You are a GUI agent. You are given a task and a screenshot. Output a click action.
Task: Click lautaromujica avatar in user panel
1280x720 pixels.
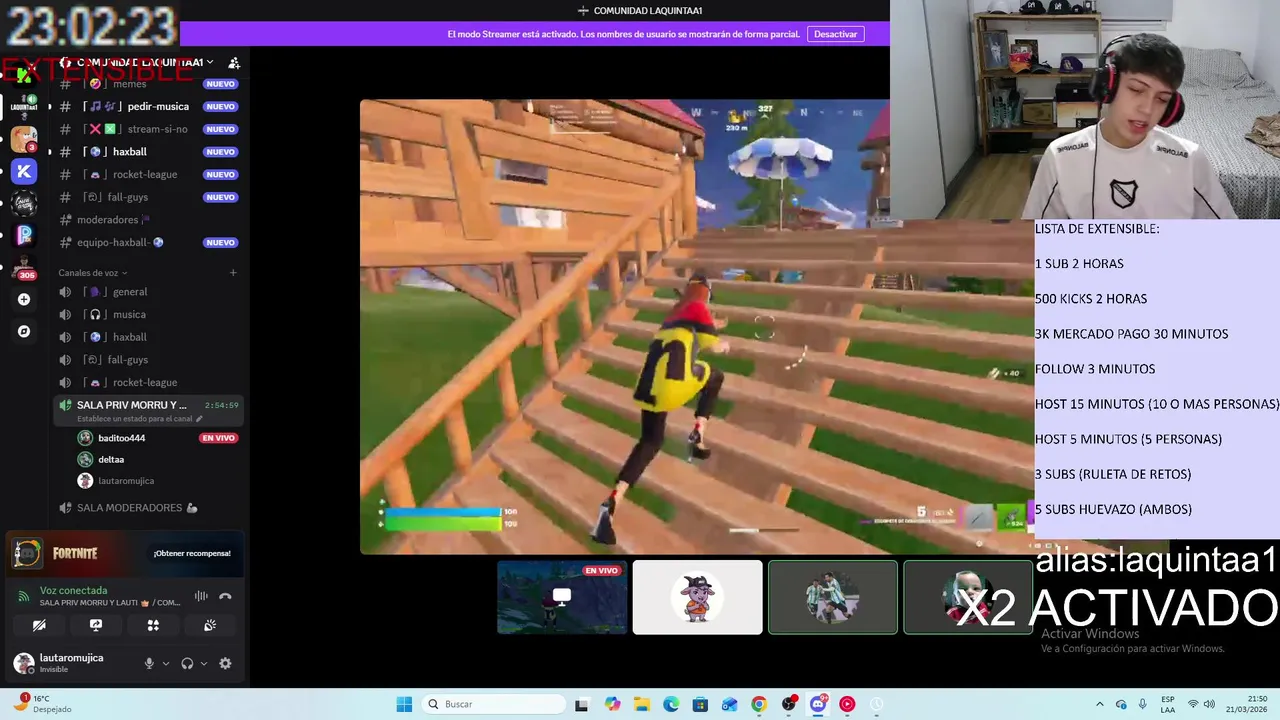click(x=24, y=662)
